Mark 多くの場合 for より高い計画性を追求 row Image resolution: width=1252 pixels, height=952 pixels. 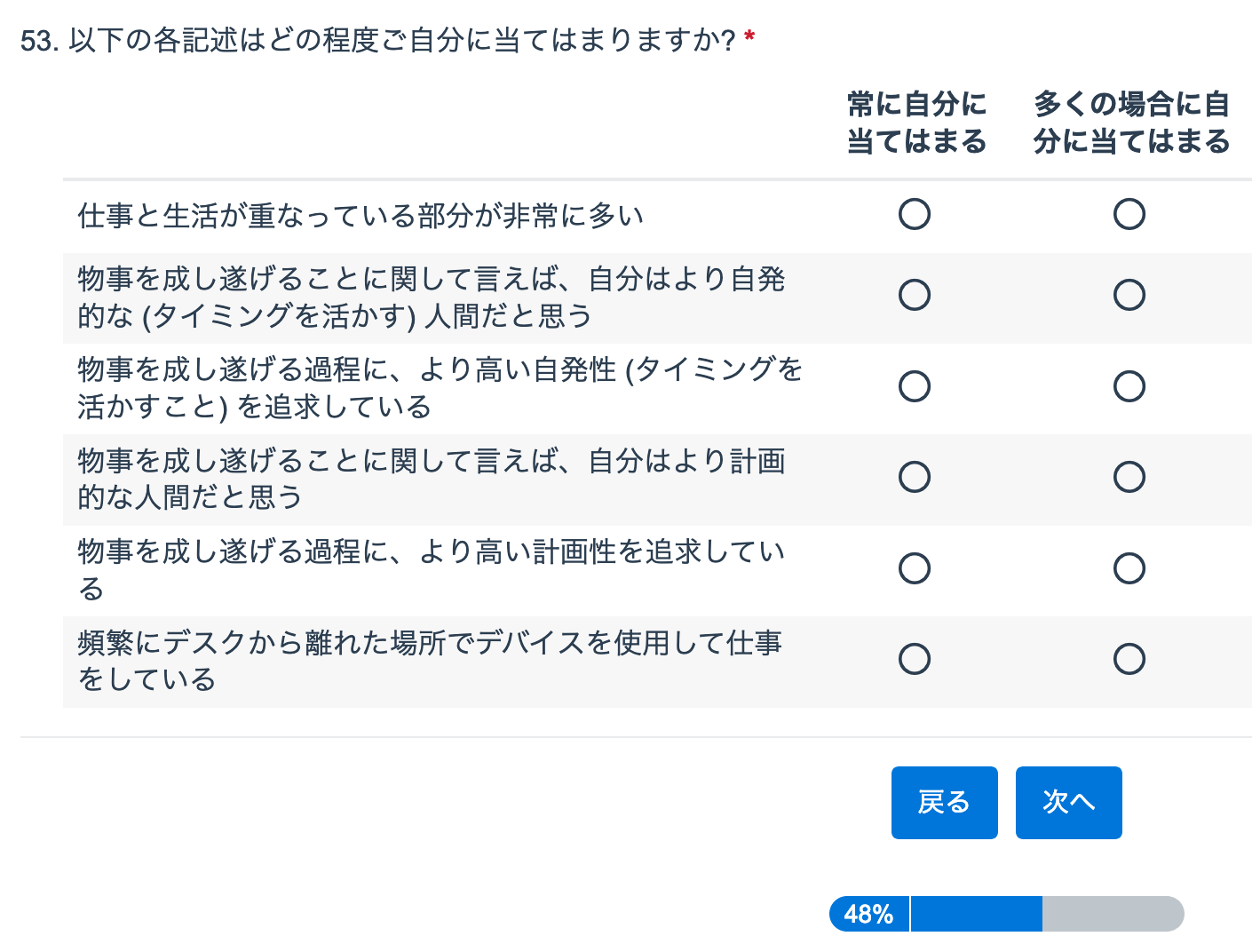click(x=1129, y=568)
